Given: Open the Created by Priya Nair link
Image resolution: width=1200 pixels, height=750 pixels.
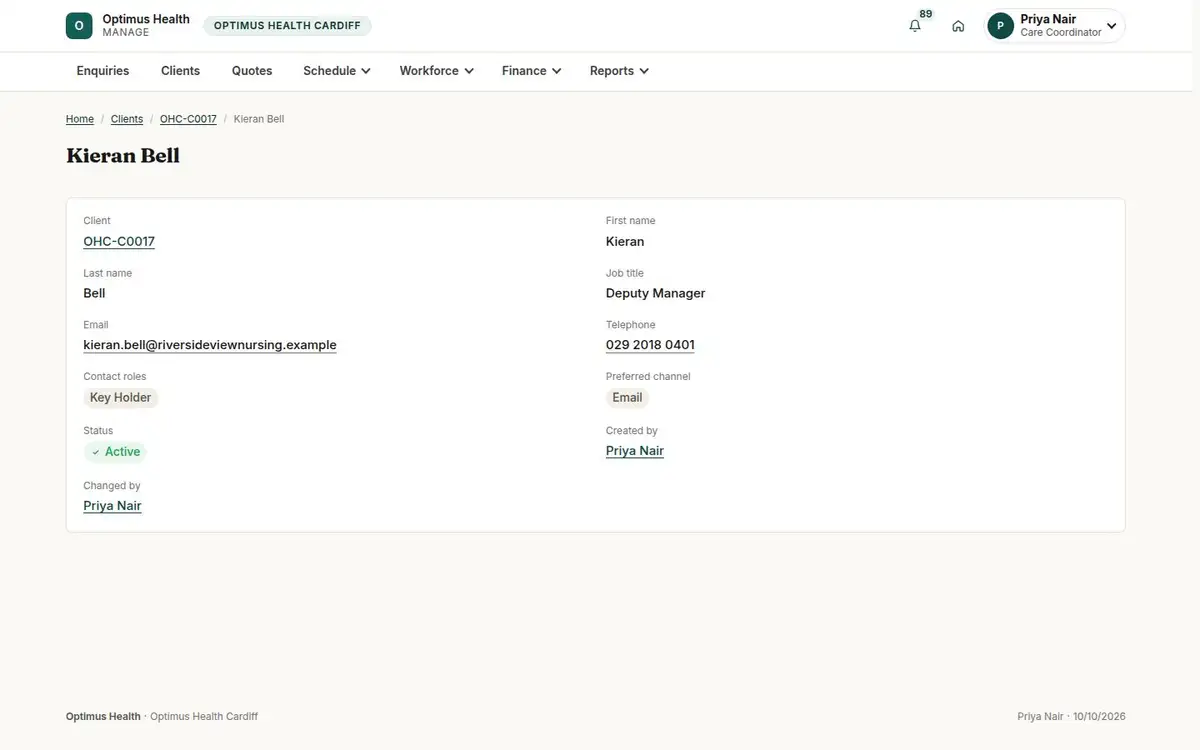Looking at the screenshot, I should [635, 451].
